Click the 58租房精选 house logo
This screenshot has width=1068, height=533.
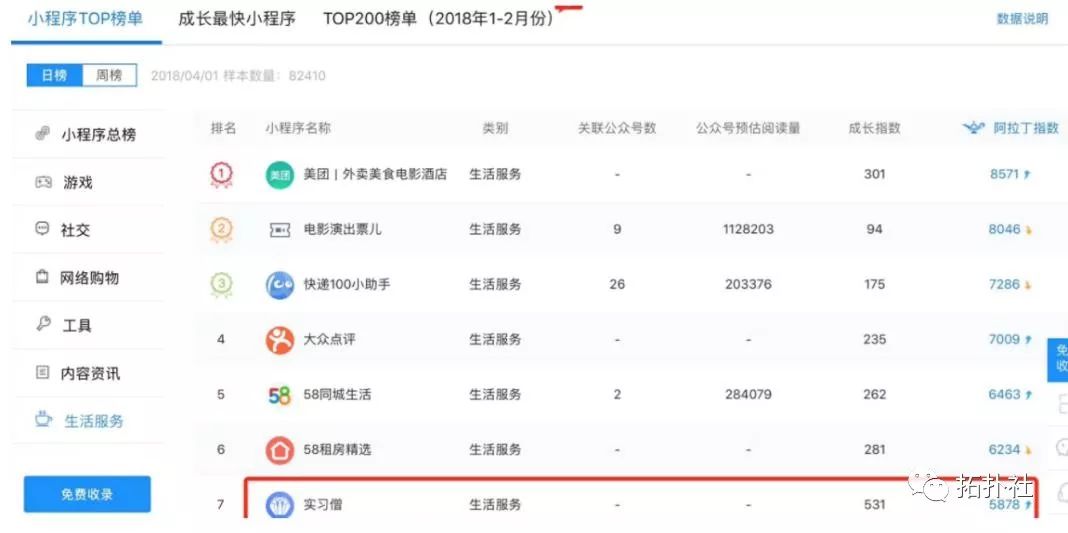tap(279, 450)
